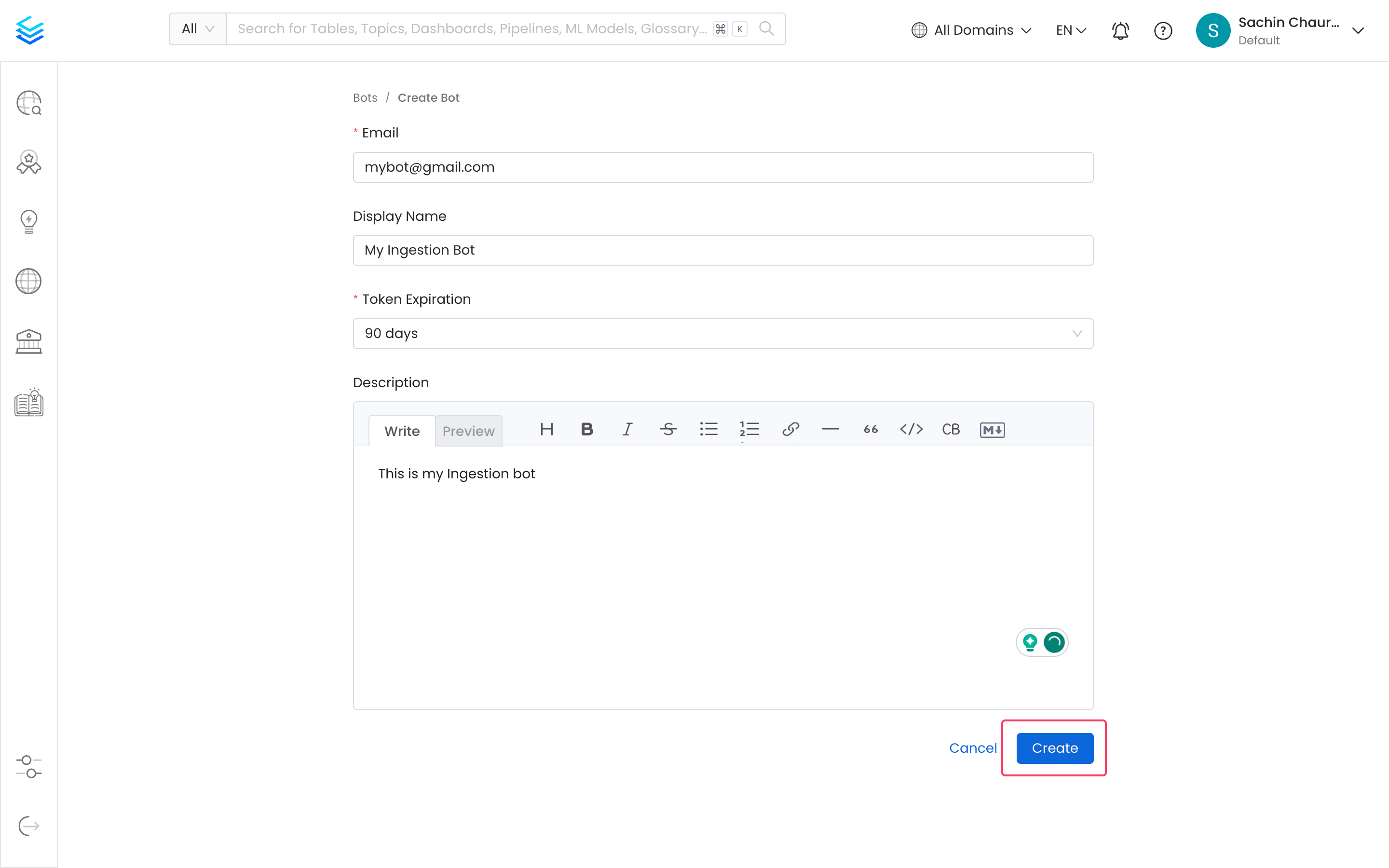
Task: Select the Explore search icon in the sidebar
Action: point(29,103)
